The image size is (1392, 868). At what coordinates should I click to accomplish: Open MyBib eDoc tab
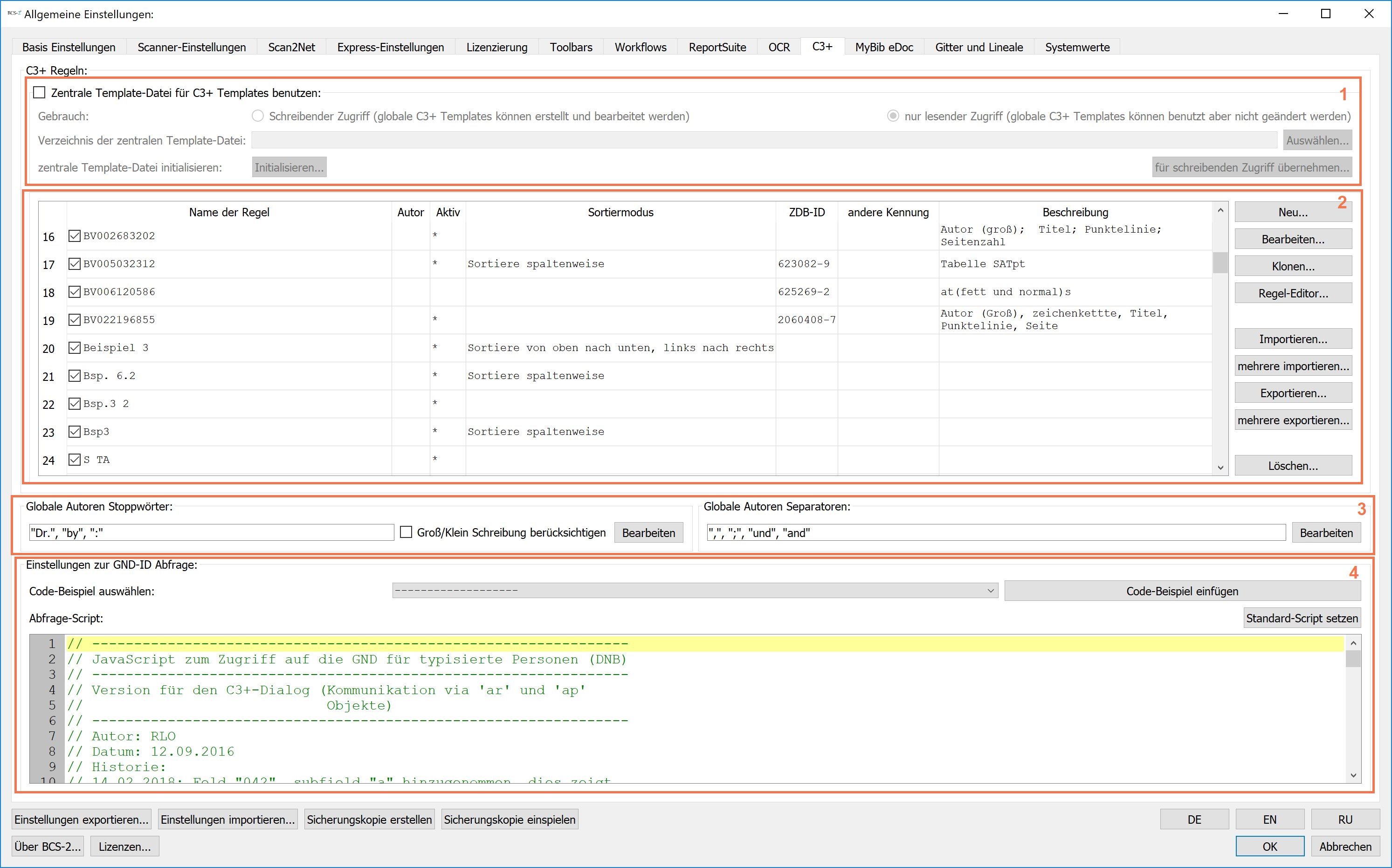(884, 47)
